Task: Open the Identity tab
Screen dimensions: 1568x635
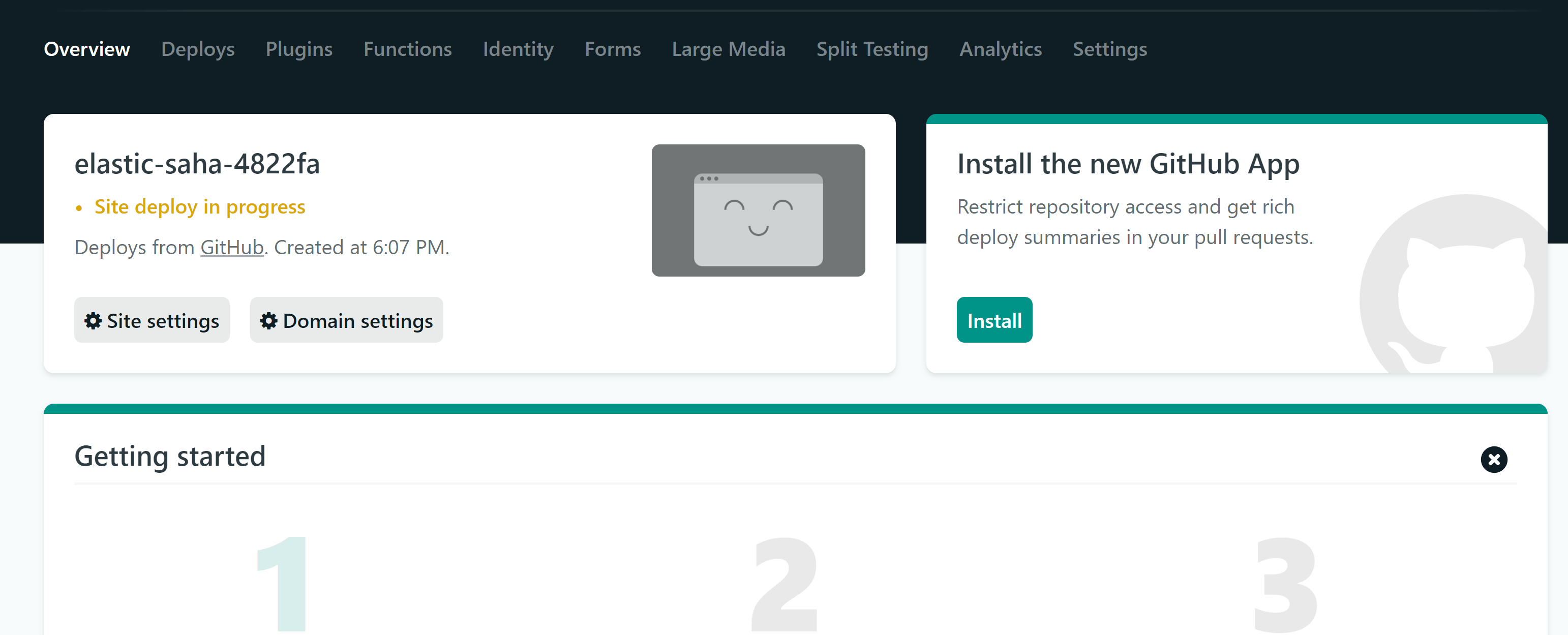Action: point(518,50)
